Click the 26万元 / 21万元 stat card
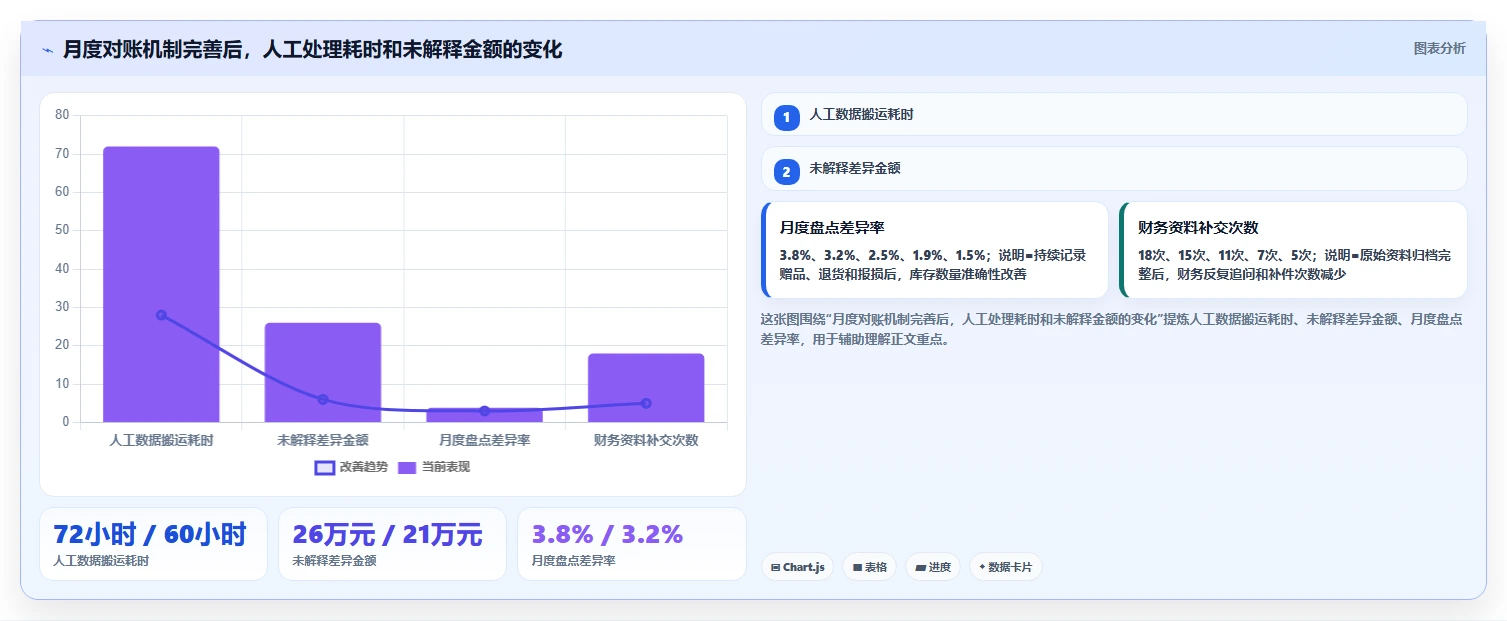 [392, 544]
